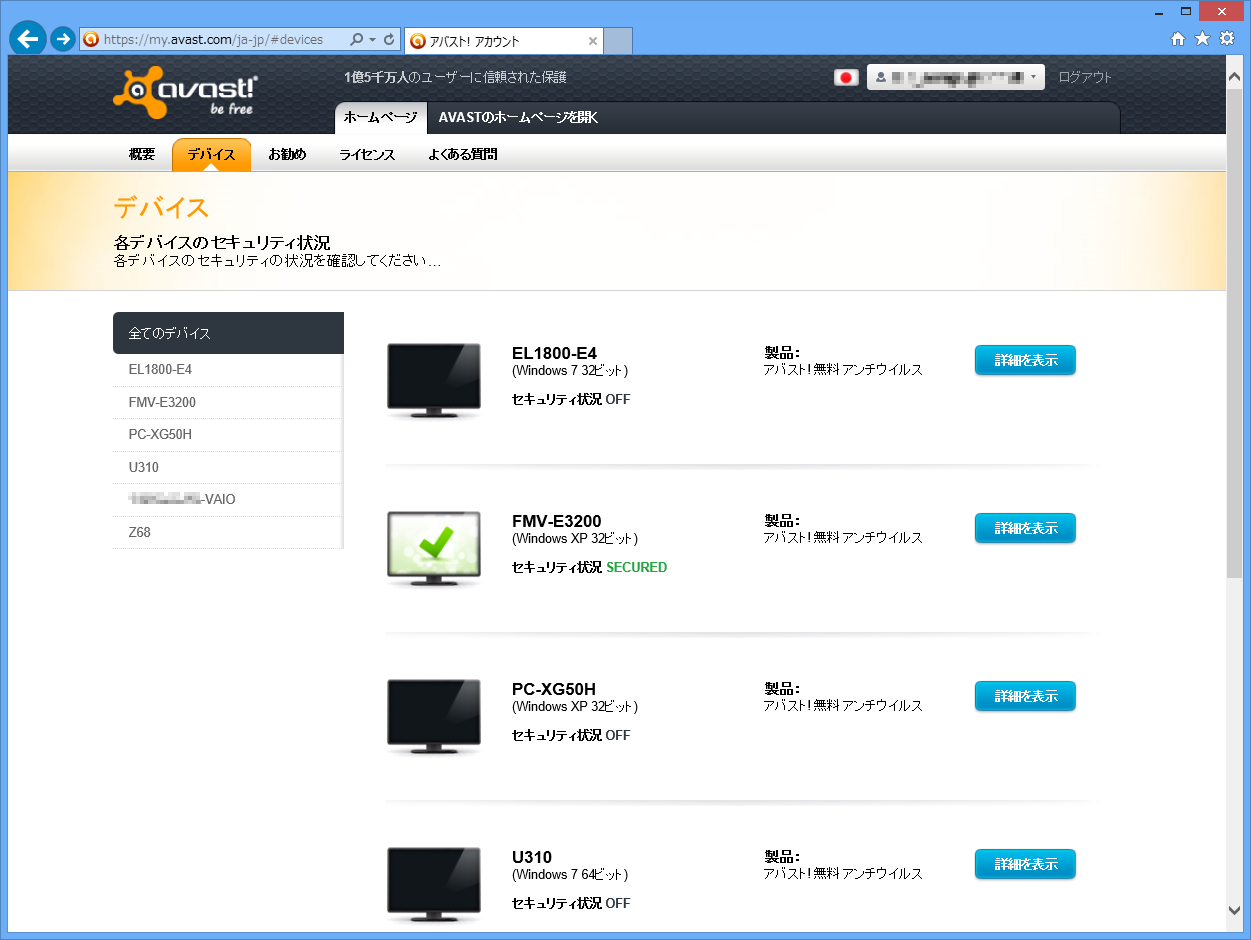Select the ホームページ tab
Screen dimensions: 1251x940
pyautogui.click(x=380, y=117)
